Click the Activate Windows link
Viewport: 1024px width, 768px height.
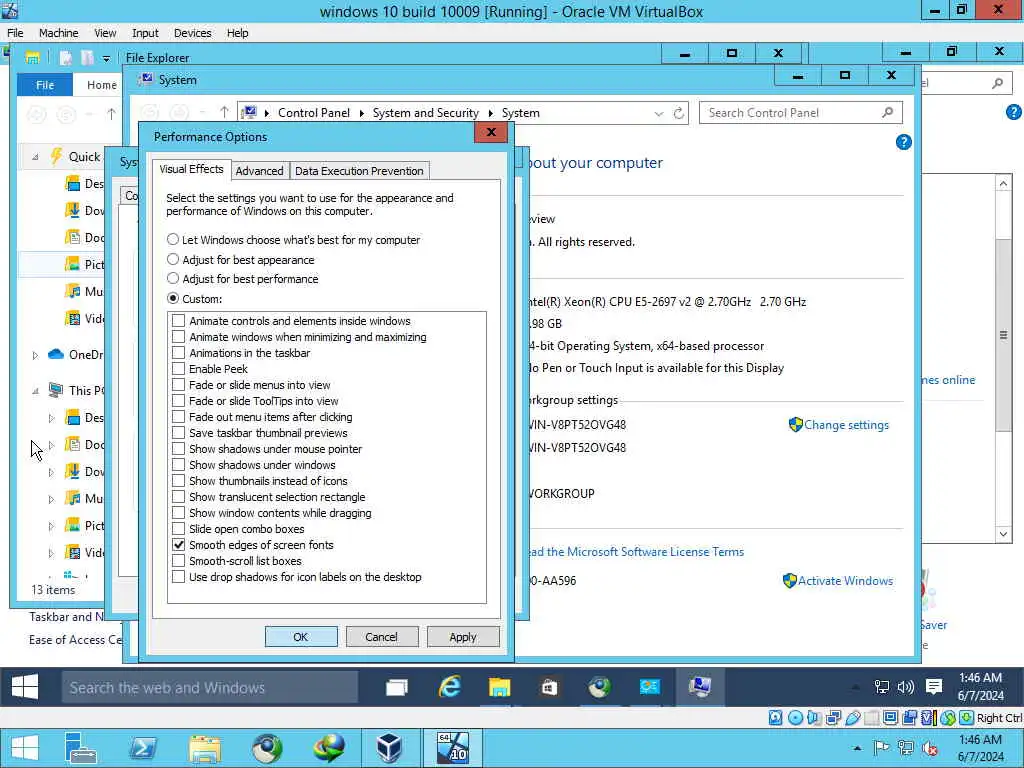[x=845, y=581]
